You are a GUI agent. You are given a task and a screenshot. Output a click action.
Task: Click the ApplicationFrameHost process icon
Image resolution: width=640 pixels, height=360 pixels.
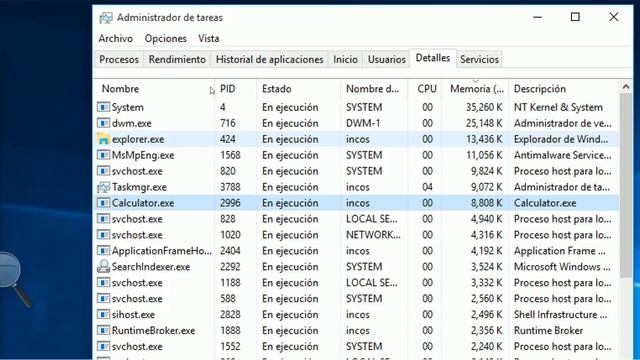pyautogui.click(x=103, y=251)
